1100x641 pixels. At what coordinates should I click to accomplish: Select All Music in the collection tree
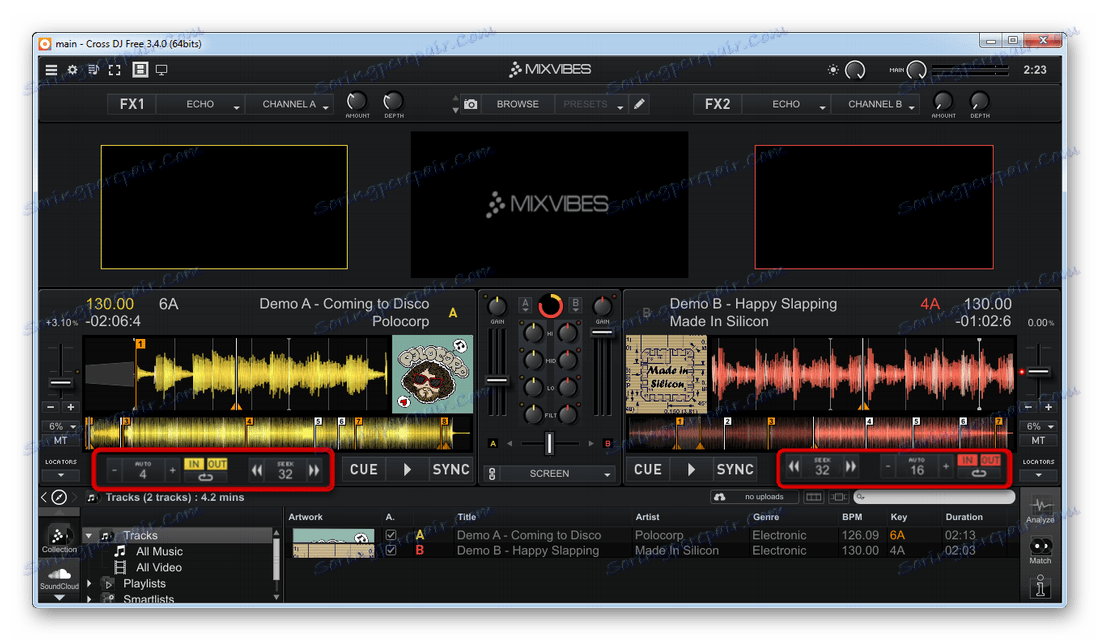159,551
